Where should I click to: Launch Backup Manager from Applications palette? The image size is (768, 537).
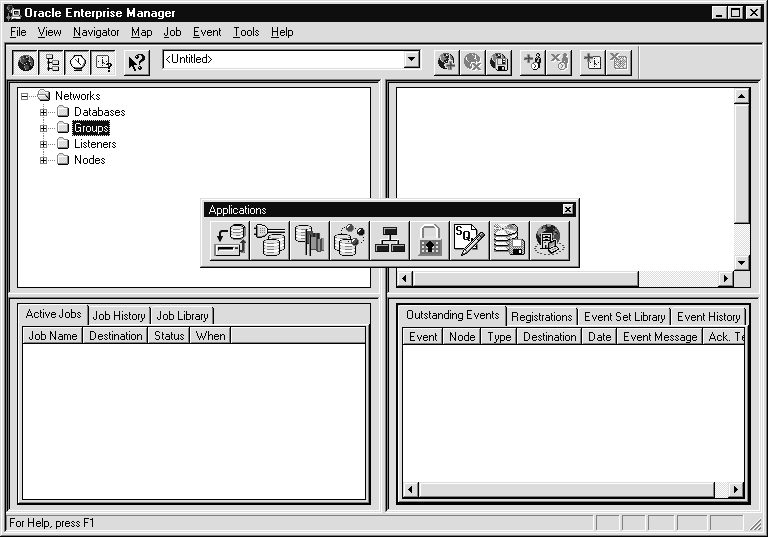230,240
